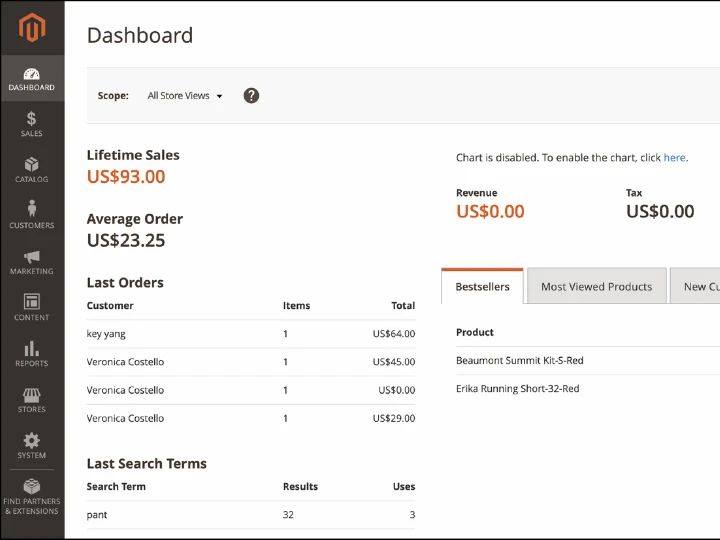Expand the All Store Views scope dropdown
Screen dimensions: 720x540
pos(185,96)
